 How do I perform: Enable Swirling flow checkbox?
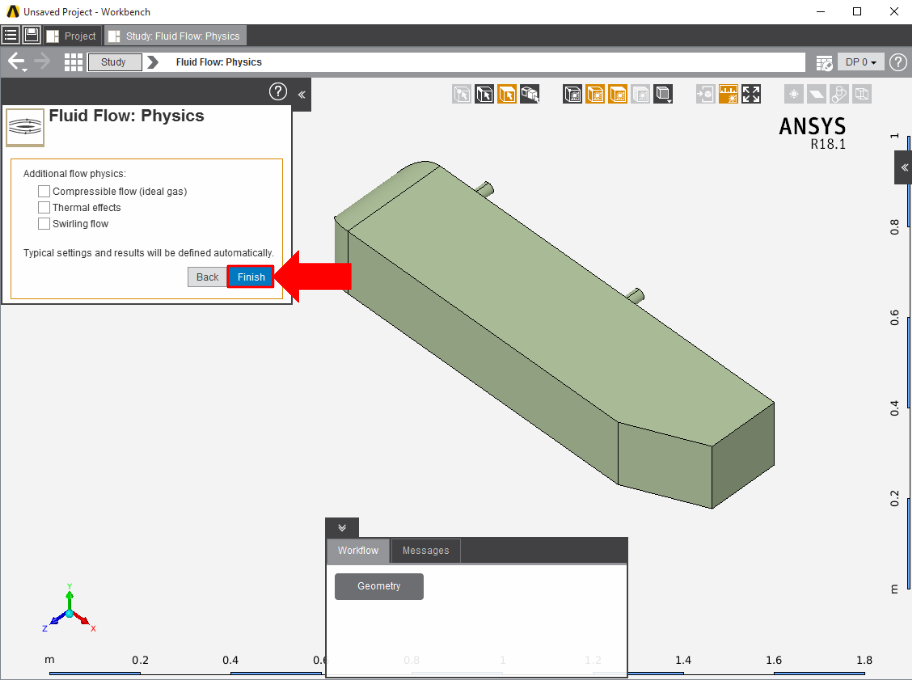(x=44, y=223)
